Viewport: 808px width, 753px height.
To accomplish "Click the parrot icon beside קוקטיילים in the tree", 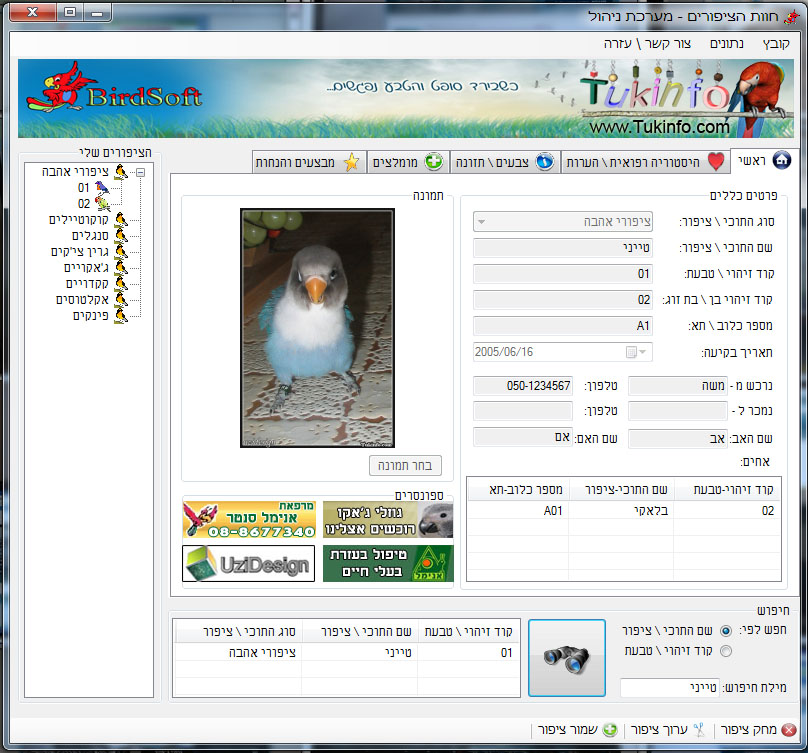I will [x=121, y=220].
